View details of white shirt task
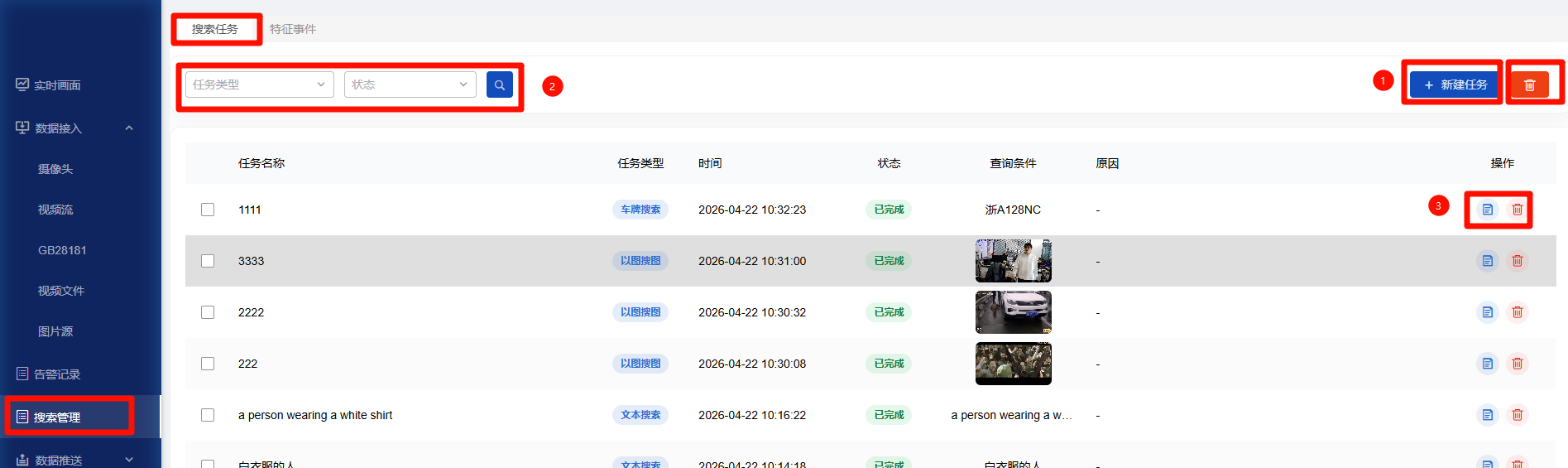1568x468 pixels. [1488, 415]
